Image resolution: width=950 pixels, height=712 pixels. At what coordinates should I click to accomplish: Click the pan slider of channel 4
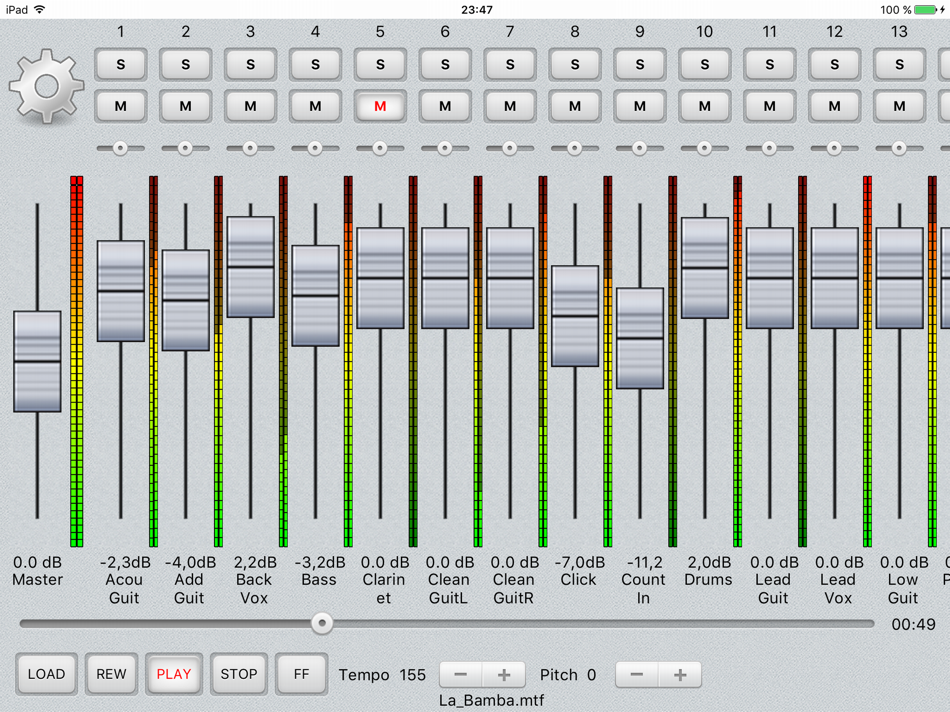point(315,148)
